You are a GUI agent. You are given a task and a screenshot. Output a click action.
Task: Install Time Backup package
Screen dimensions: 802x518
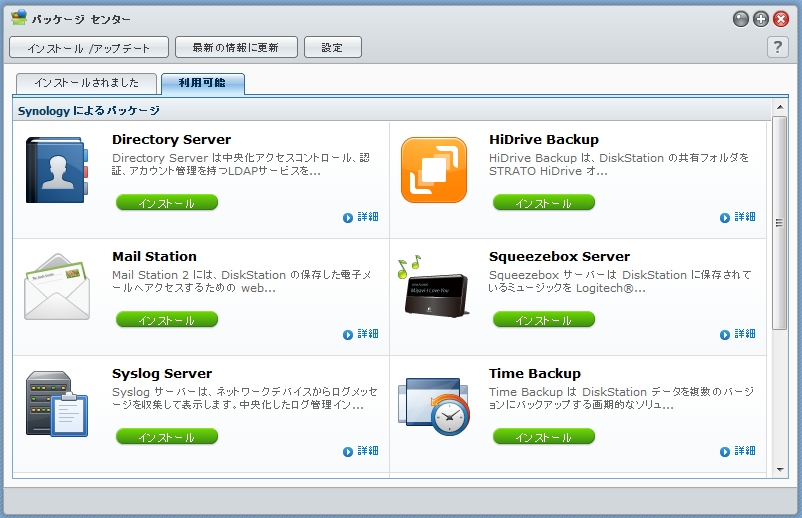(544, 437)
